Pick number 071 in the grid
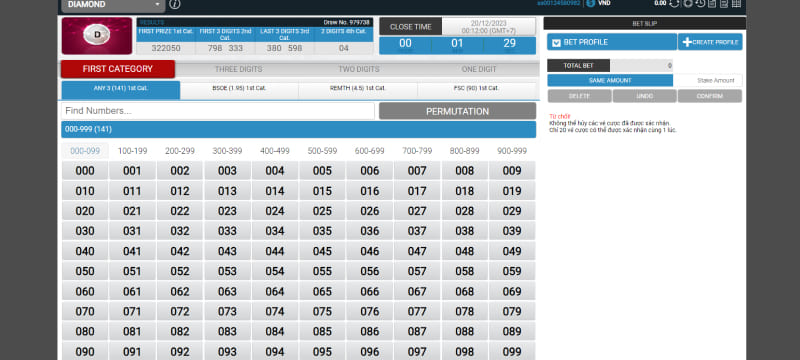Viewport: 800px width, 360px height. [x=132, y=312]
